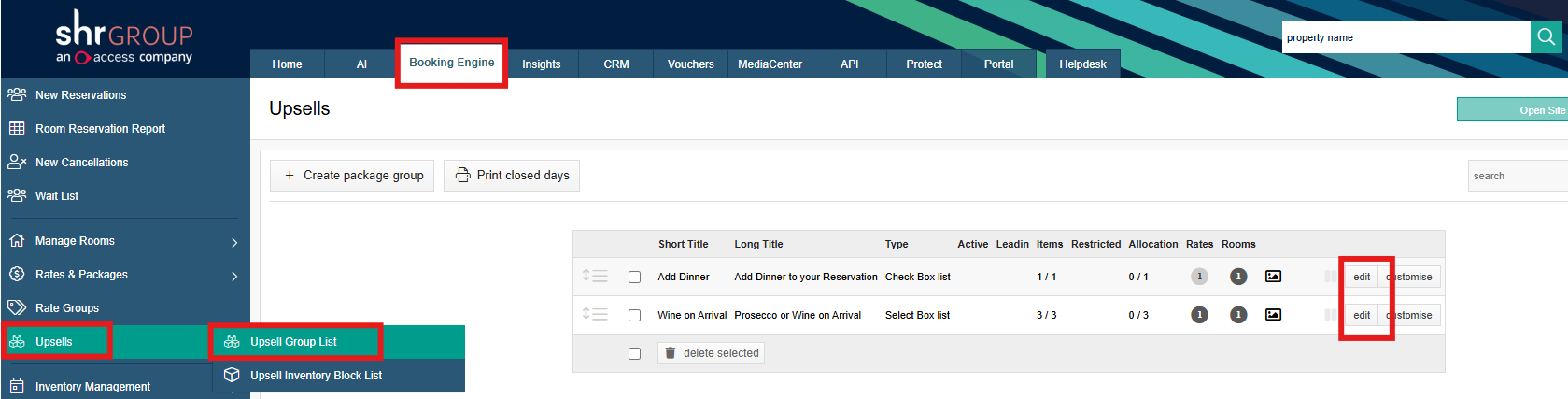1568x399 pixels.
Task: Tick the checkbox for Add Dinner
Action: coord(635,278)
